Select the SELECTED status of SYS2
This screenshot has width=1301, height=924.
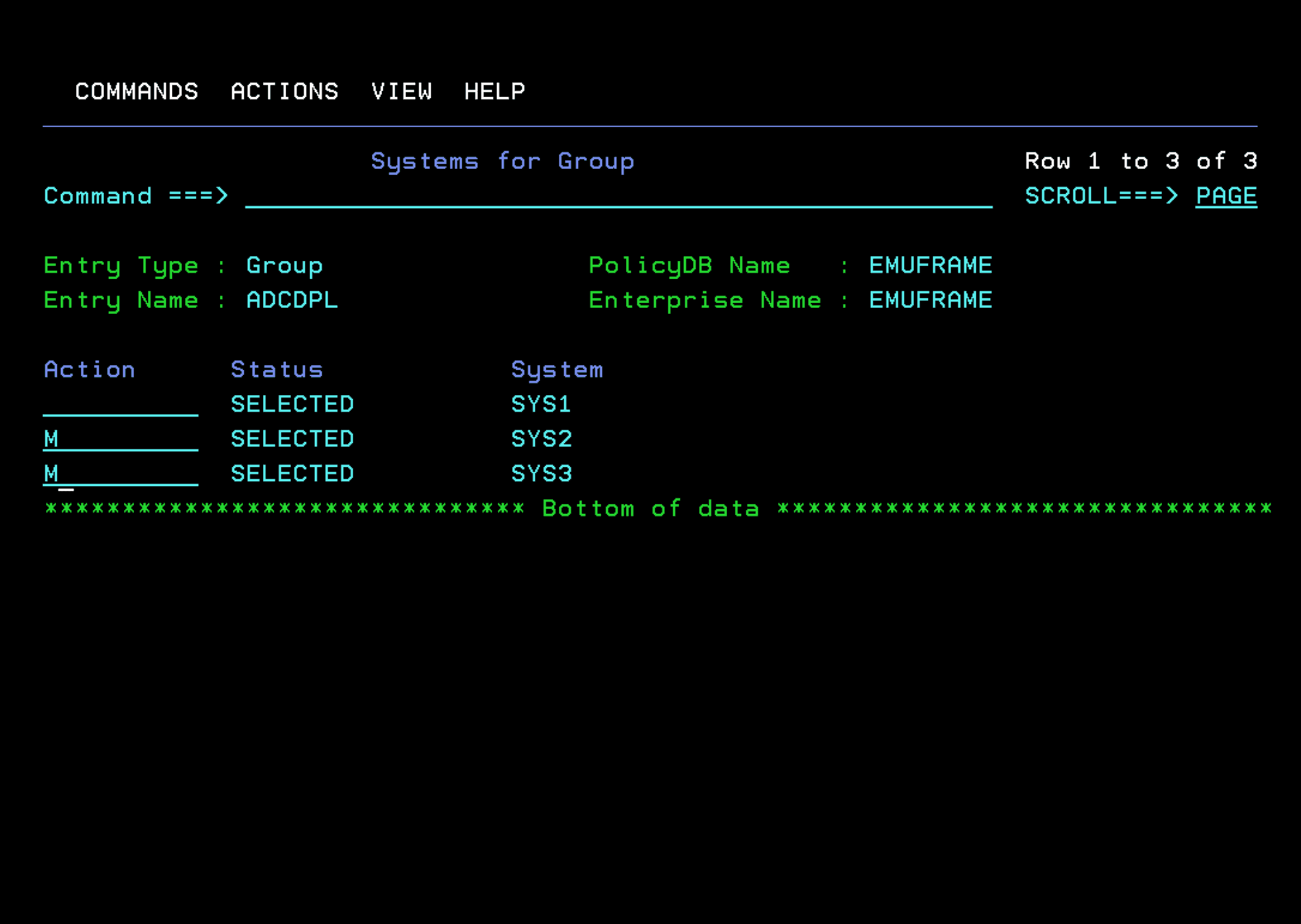(292, 438)
